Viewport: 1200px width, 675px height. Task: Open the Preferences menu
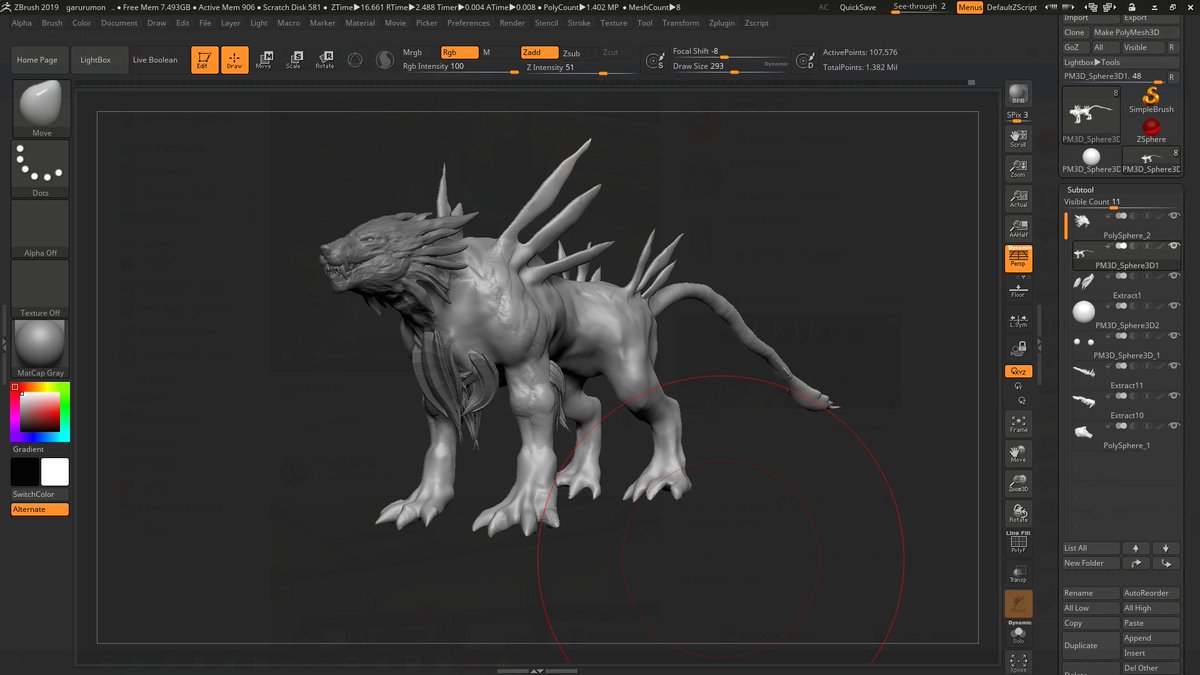point(469,22)
